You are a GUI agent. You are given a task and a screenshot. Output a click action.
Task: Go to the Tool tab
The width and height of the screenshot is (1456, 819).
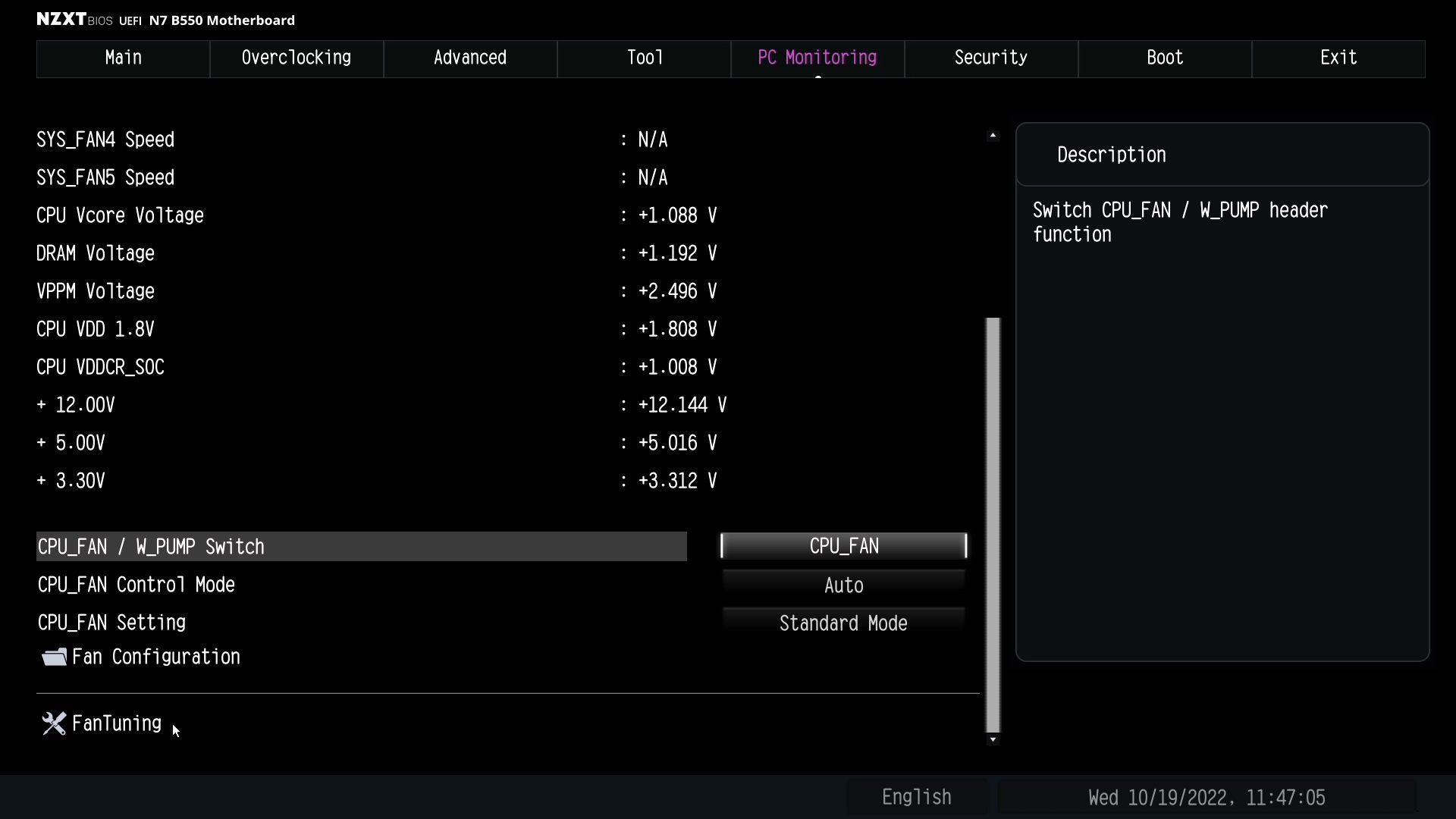click(x=645, y=58)
